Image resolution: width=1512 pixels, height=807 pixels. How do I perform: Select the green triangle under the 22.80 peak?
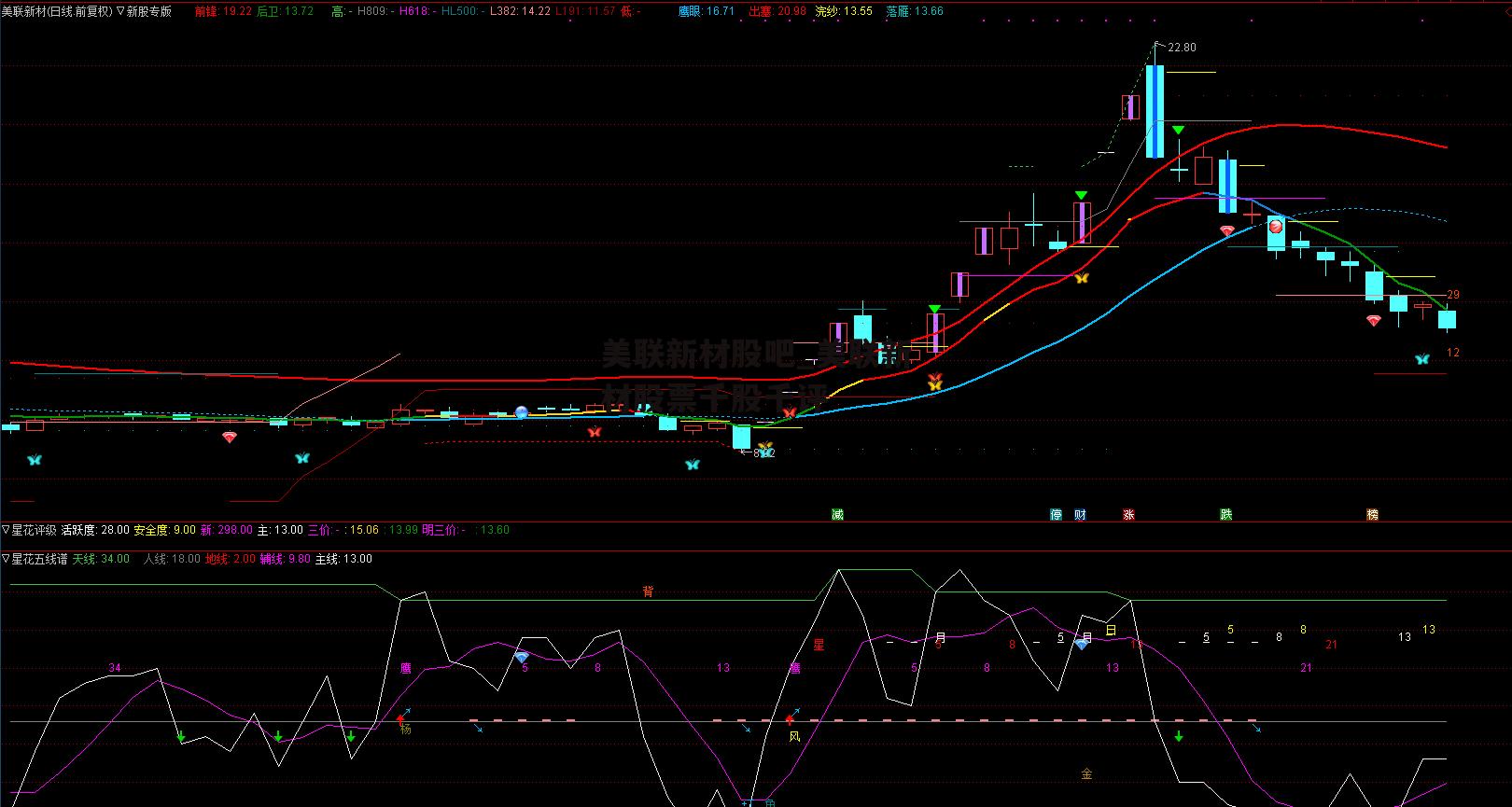coord(1179,130)
